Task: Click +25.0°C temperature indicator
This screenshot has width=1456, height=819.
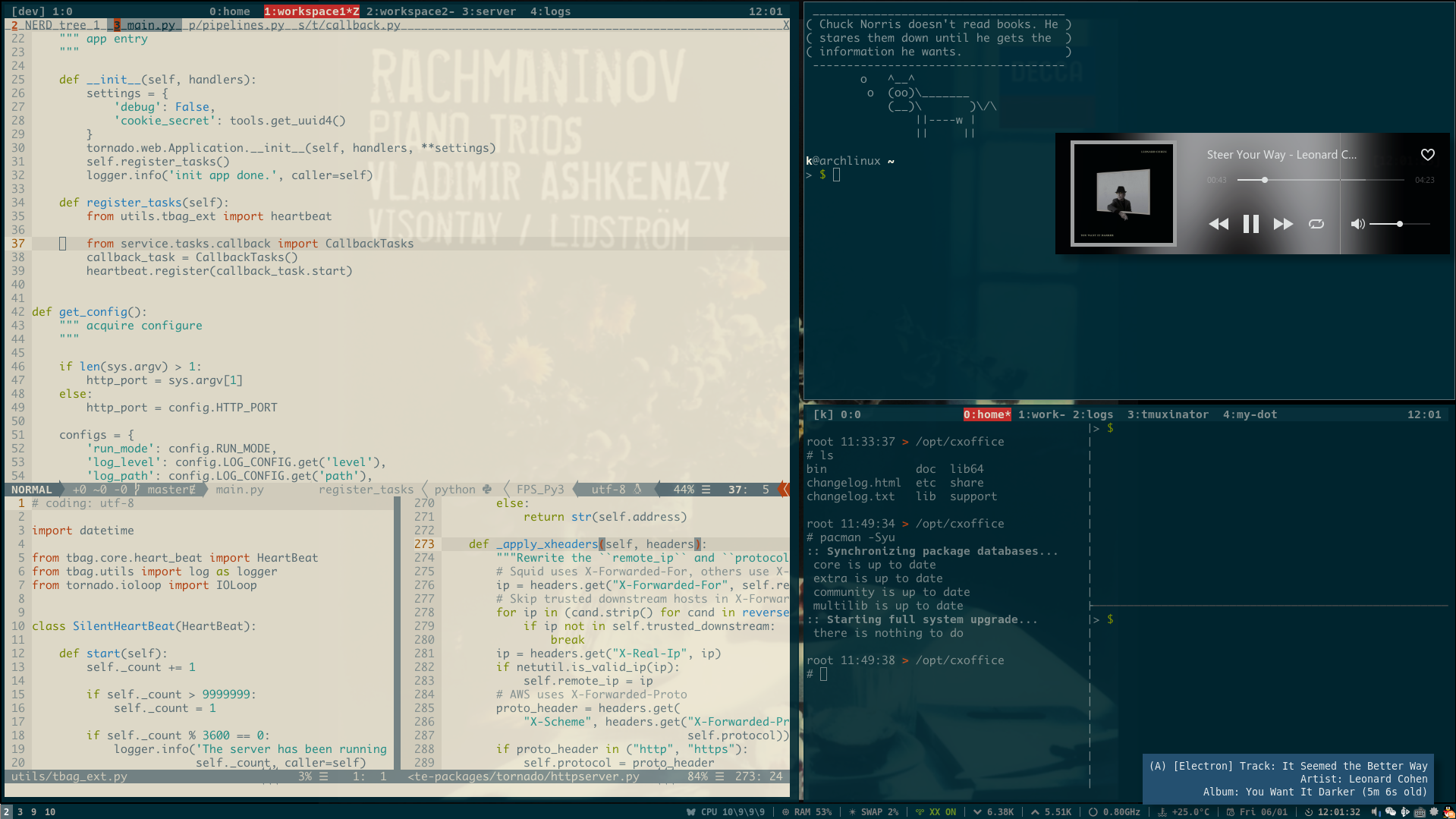Action: [x=1183, y=811]
